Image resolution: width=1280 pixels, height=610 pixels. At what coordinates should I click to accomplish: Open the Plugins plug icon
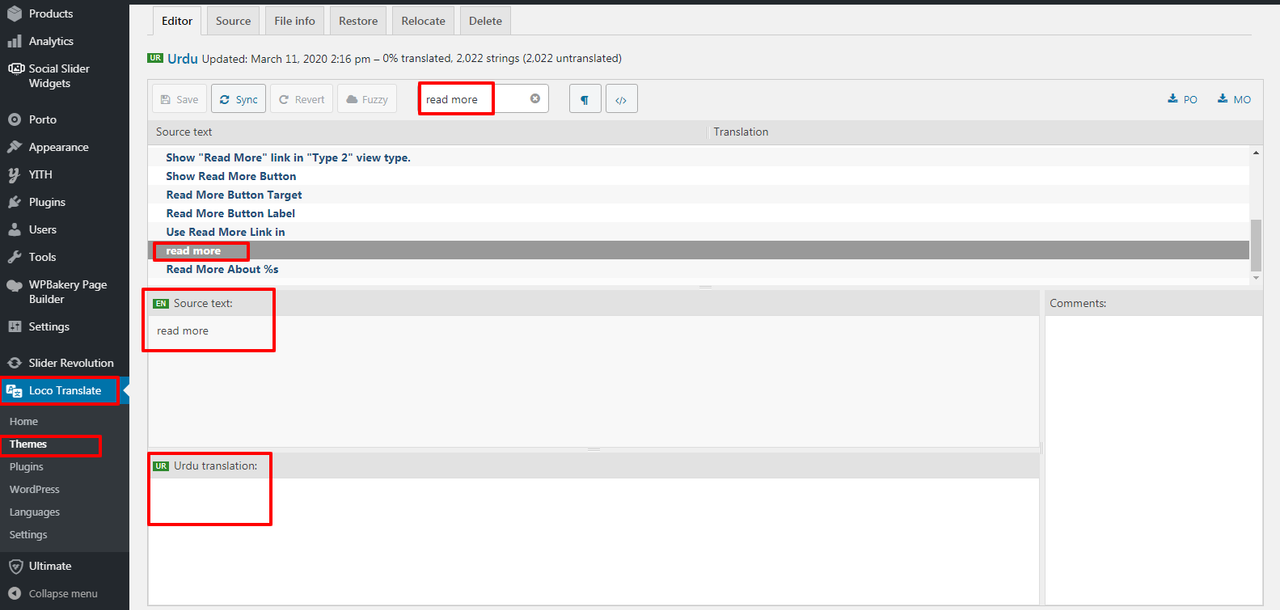tap(15, 202)
